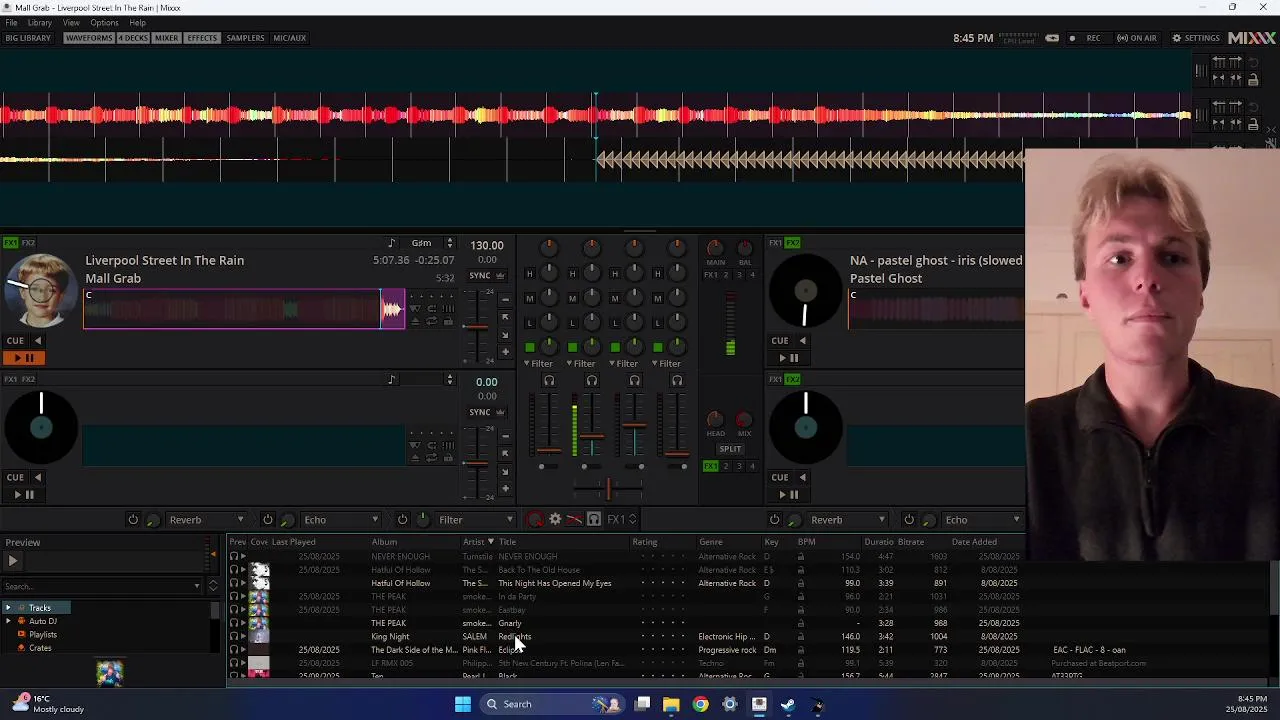Toggle the fourth channel's headphone cue button
Image resolution: width=1280 pixels, height=720 pixels.
pos(677,380)
